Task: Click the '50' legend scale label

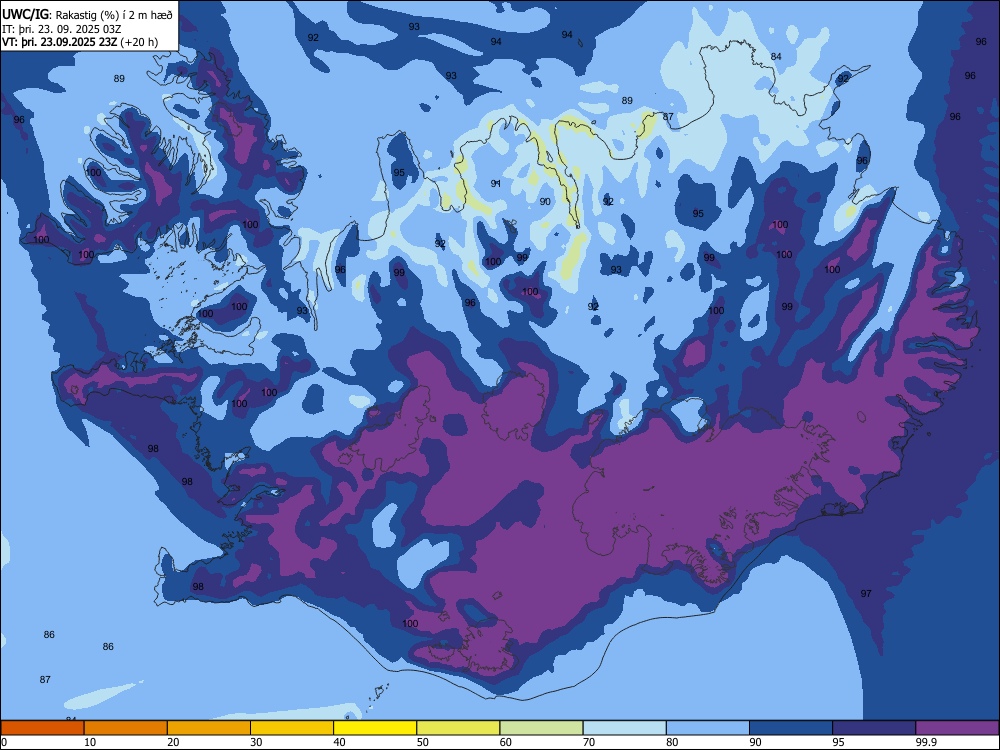Action: pyautogui.click(x=422, y=742)
